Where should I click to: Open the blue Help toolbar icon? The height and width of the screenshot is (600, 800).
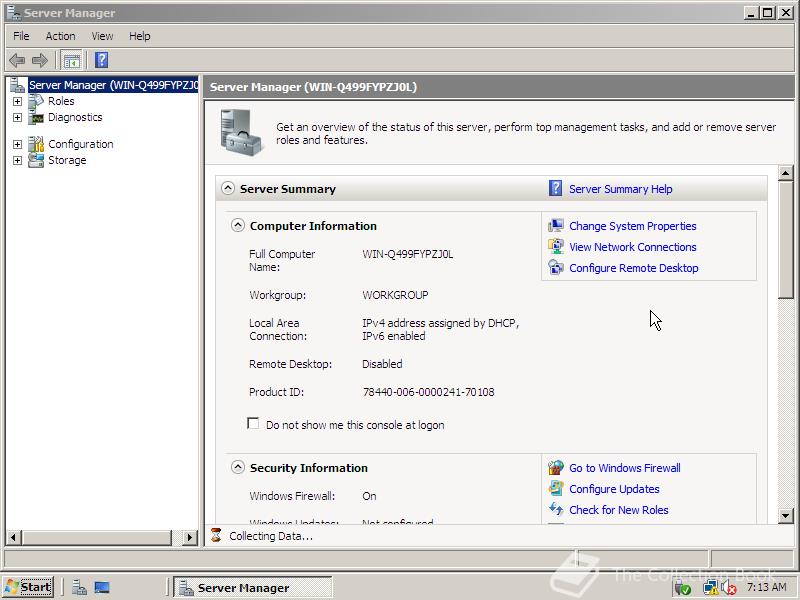[102, 60]
